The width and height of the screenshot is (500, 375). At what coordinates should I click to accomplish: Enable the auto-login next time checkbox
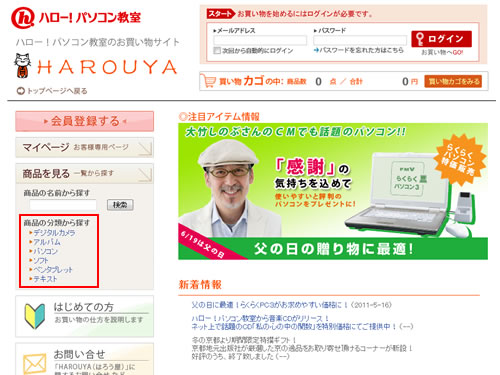tap(217, 50)
